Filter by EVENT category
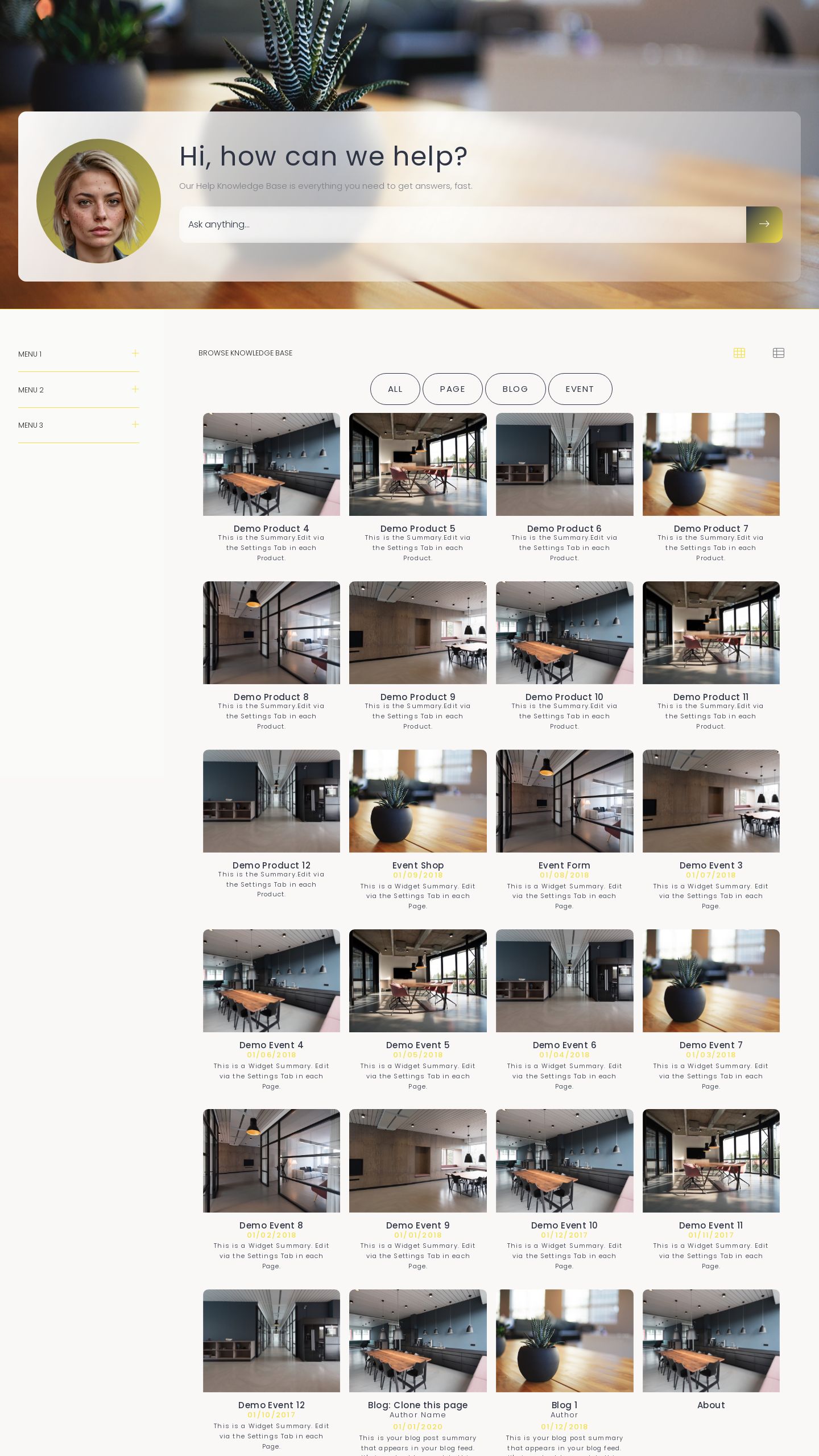The width and height of the screenshot is (819, 1456). [580, 389]
